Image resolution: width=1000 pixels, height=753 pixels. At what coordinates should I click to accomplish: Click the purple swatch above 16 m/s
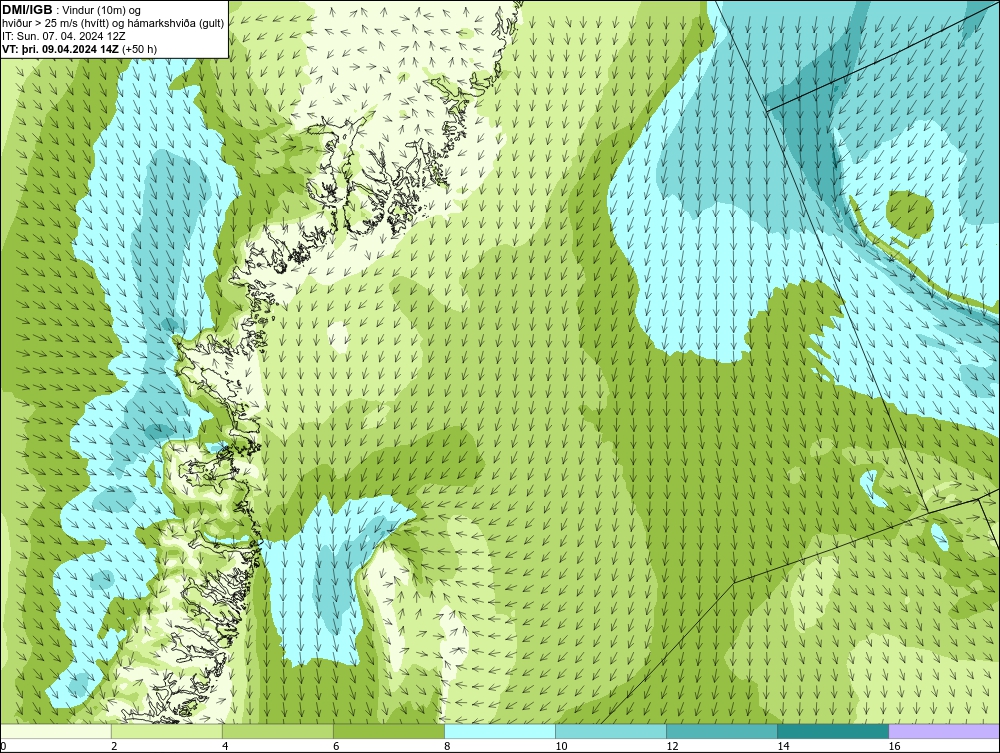tap(944, 731)
